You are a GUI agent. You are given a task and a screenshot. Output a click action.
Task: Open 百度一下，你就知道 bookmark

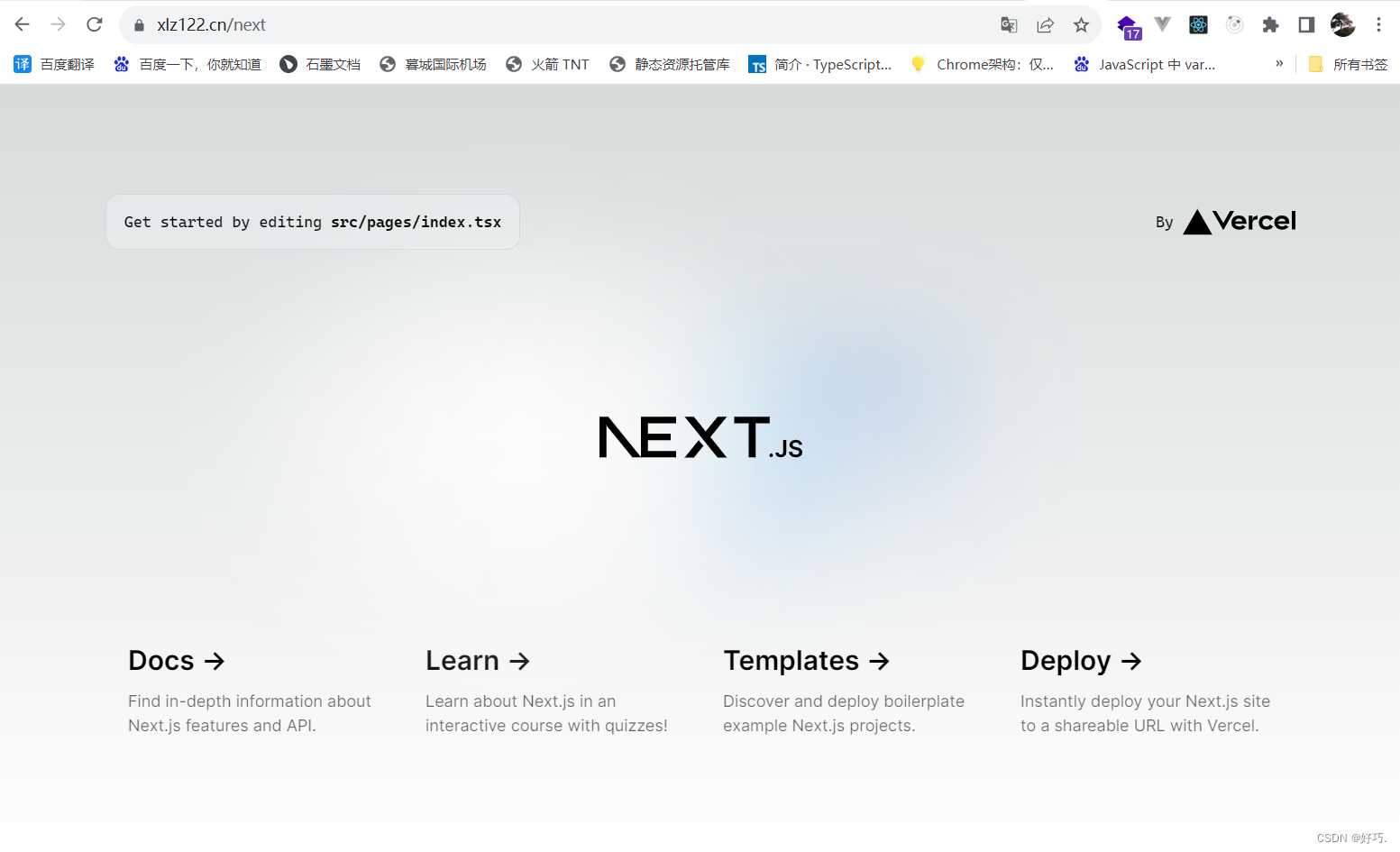coord(188,64)
